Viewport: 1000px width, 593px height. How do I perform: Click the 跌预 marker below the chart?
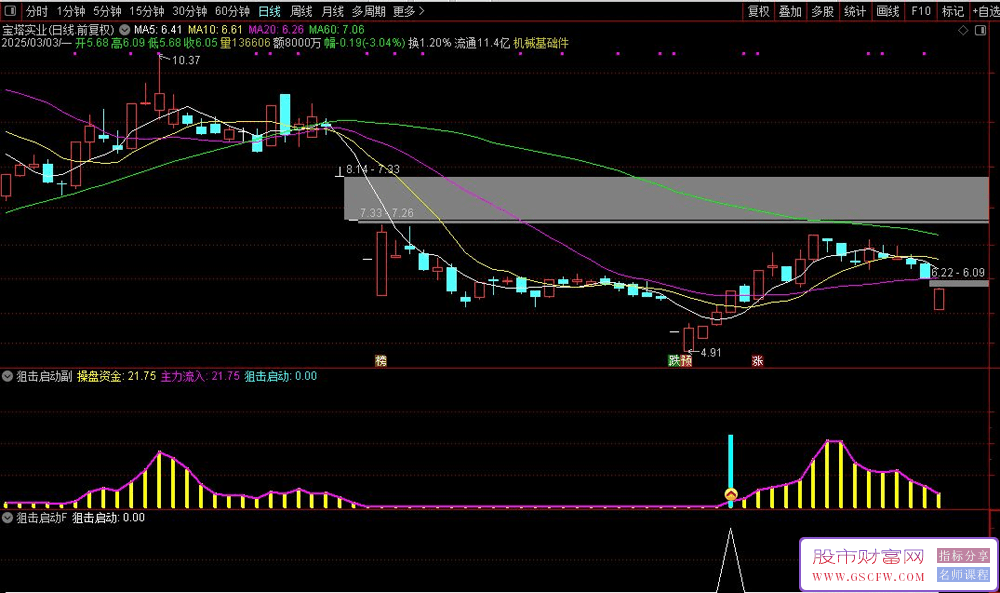pyautogui.click(x=680, y=361)
